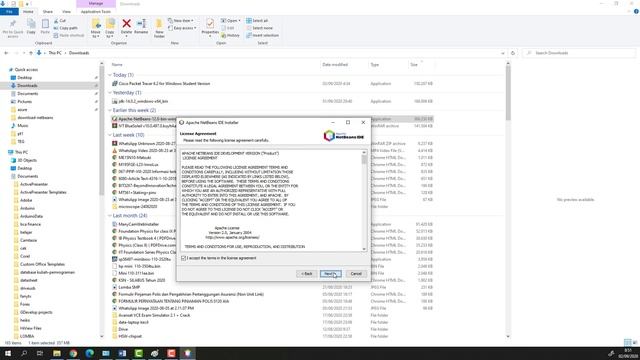Click Properties in Explorer ribbon

click(210, 28)
